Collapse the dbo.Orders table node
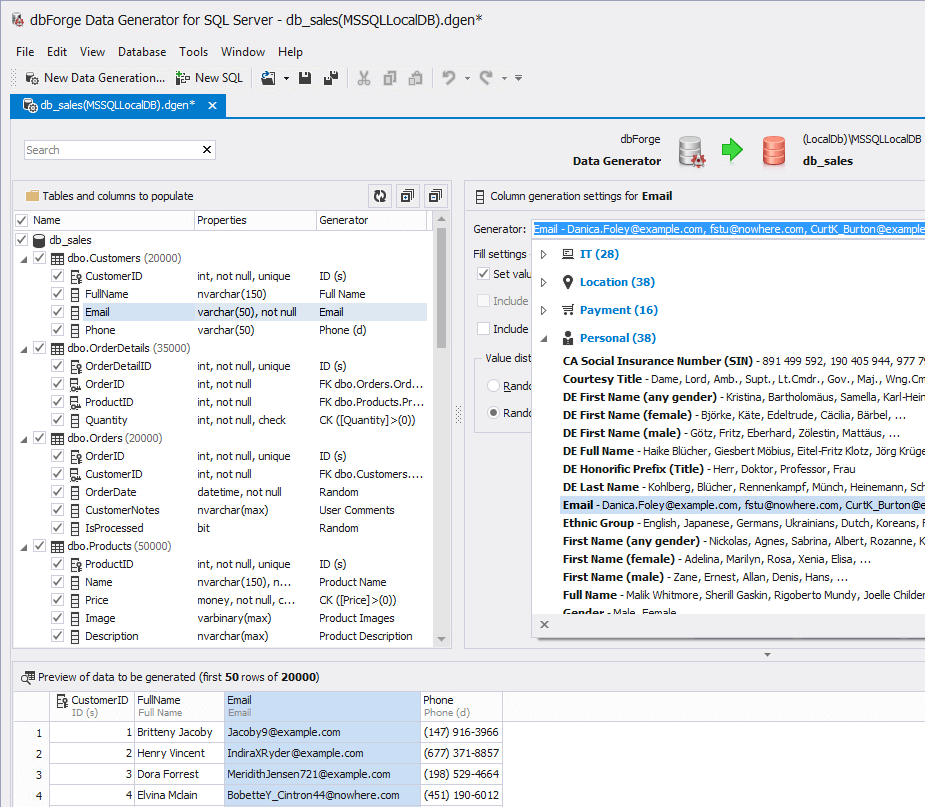Viewport: 925px width, 807px height. point(24,439)
